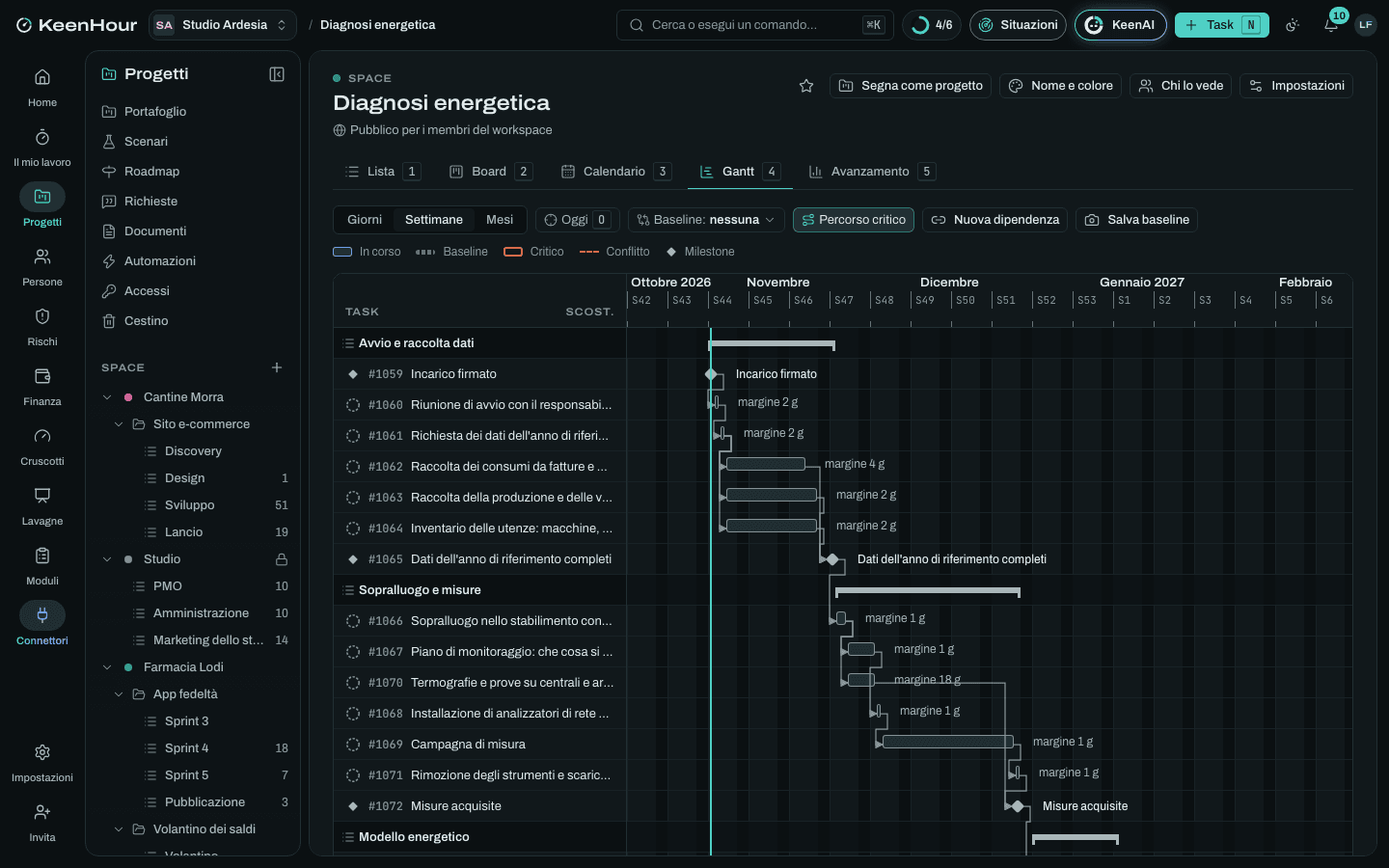Click the Campagna di misura Gantt bar
Image resolution: width=1389 pixels, height=868 pixels.
(948, 742)
